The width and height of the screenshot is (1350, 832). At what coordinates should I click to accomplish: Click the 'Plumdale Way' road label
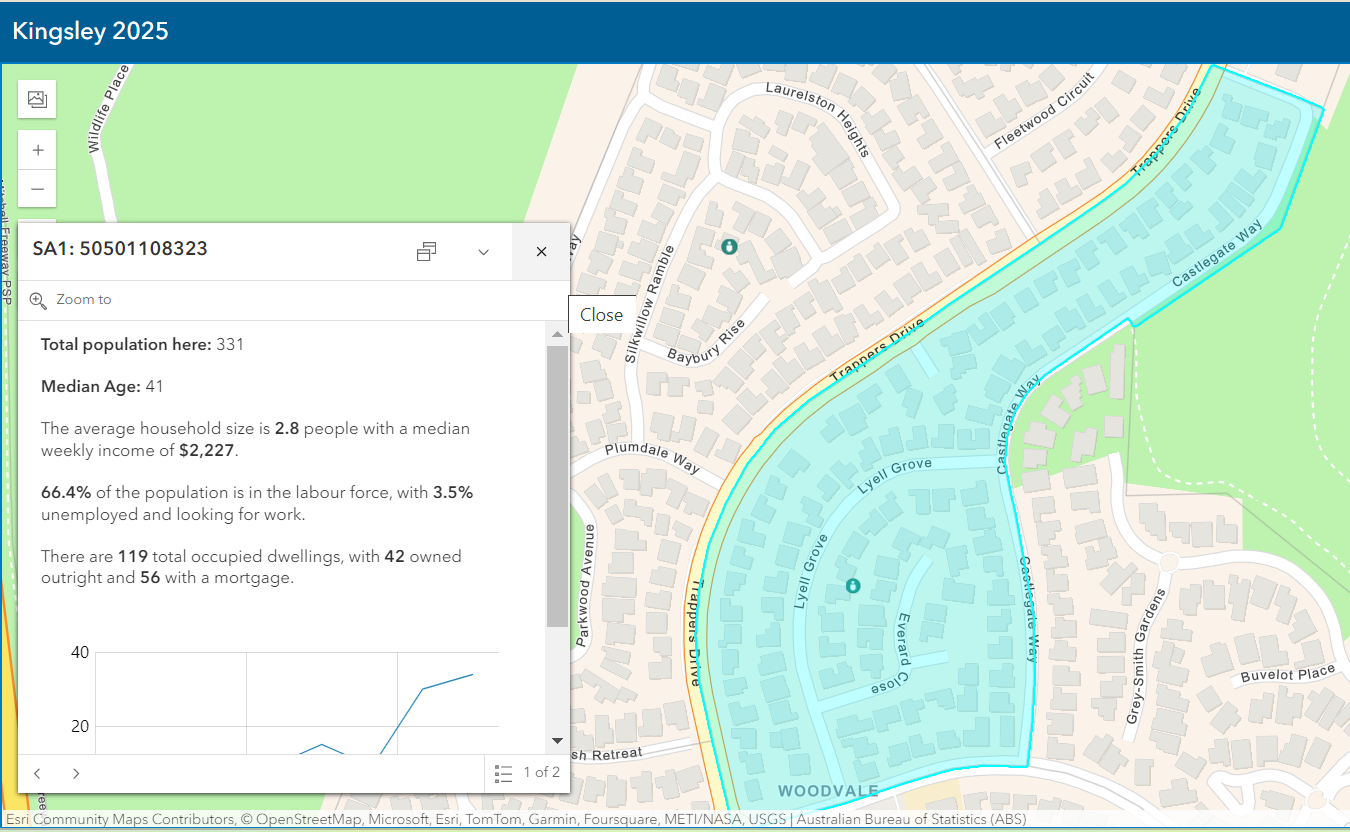pos(651,460)
